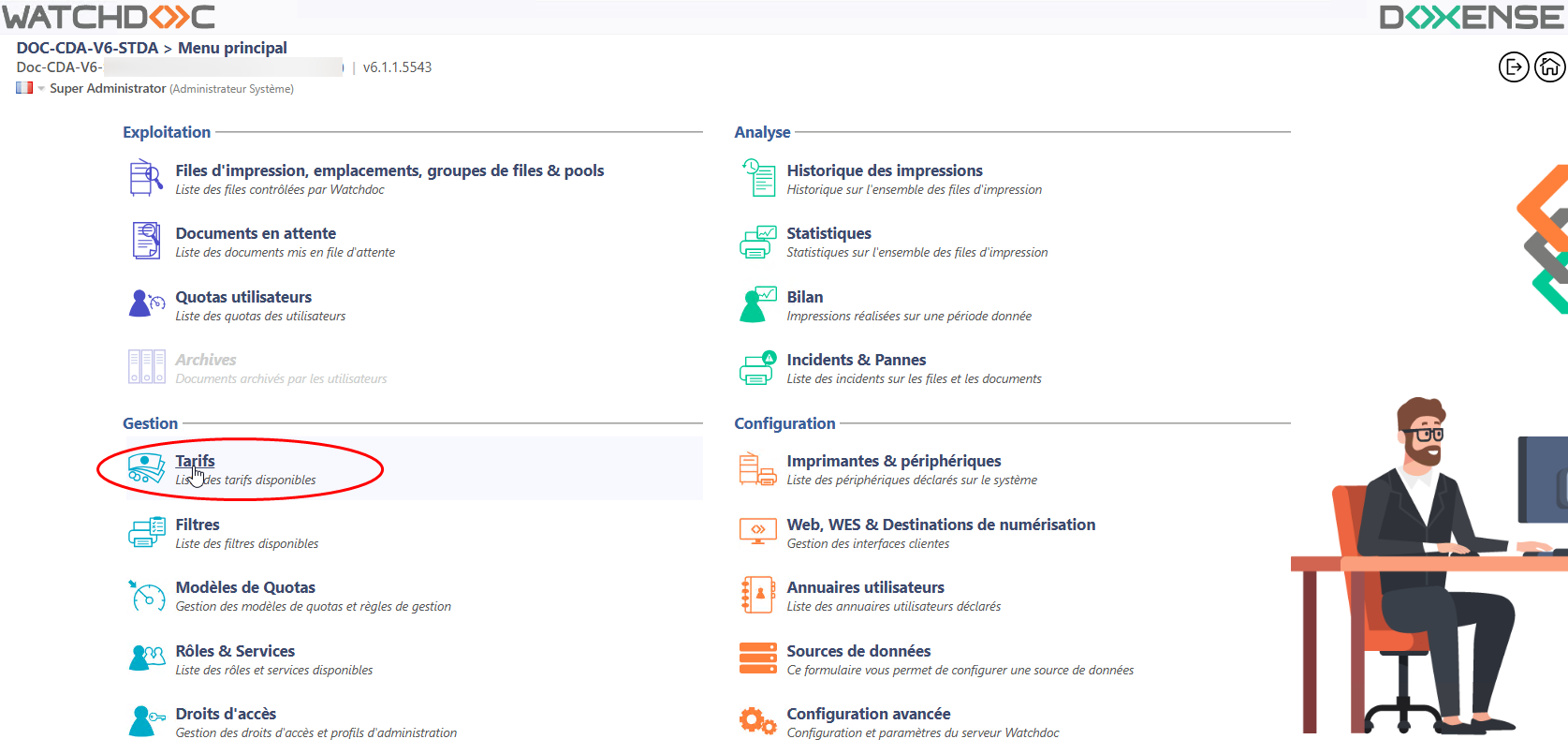
Task: Click the Incidents & Pannes icon
Action: [757, 368]
